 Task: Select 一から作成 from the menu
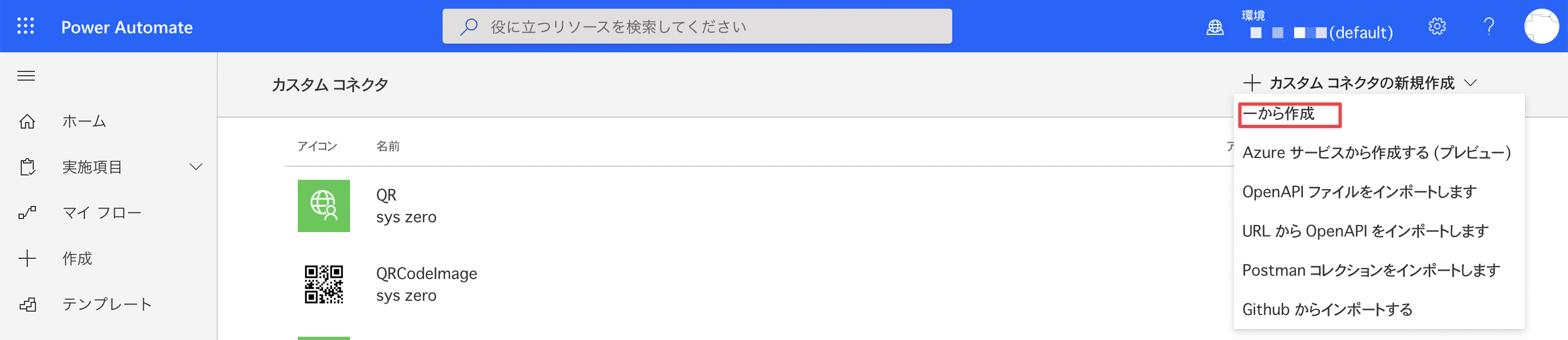(1278, 114)
